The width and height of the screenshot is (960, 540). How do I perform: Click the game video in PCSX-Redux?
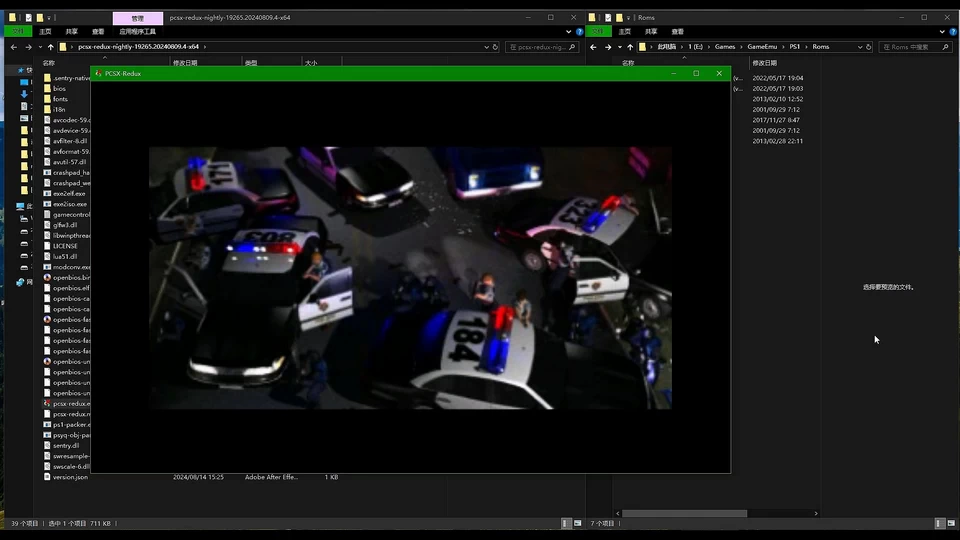pos(410,277)
